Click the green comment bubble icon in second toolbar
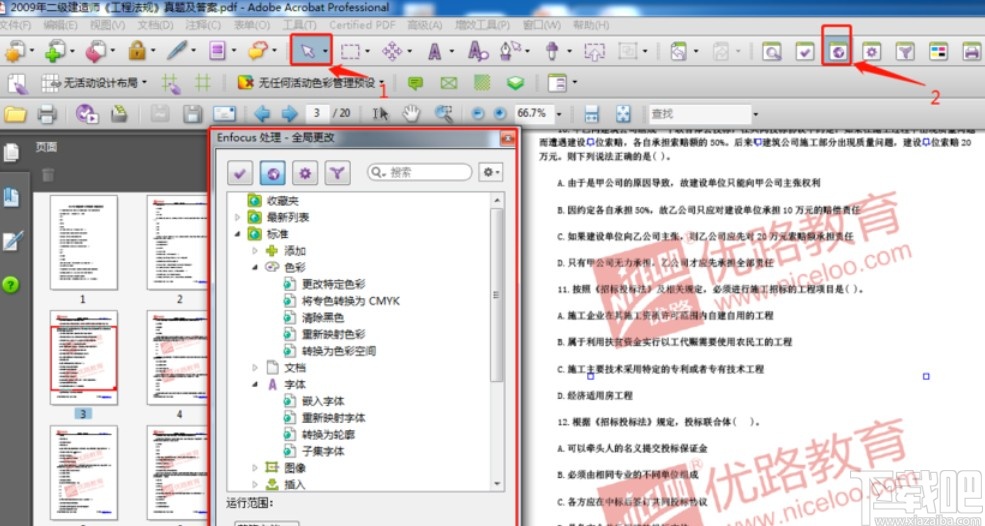985x526 pixels. coord(415,82)
